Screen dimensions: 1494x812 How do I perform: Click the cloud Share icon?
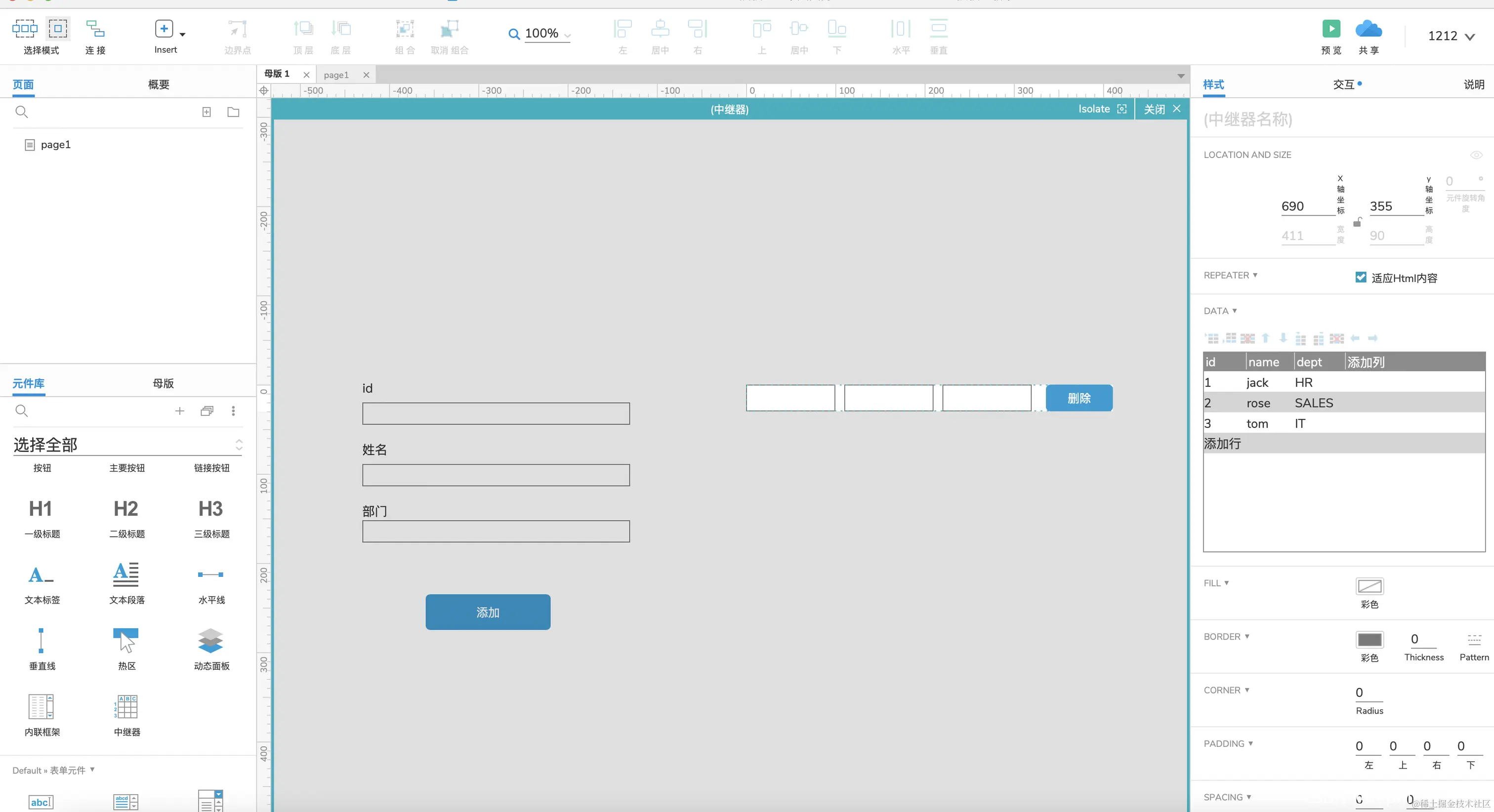[x=1368, y=29]
